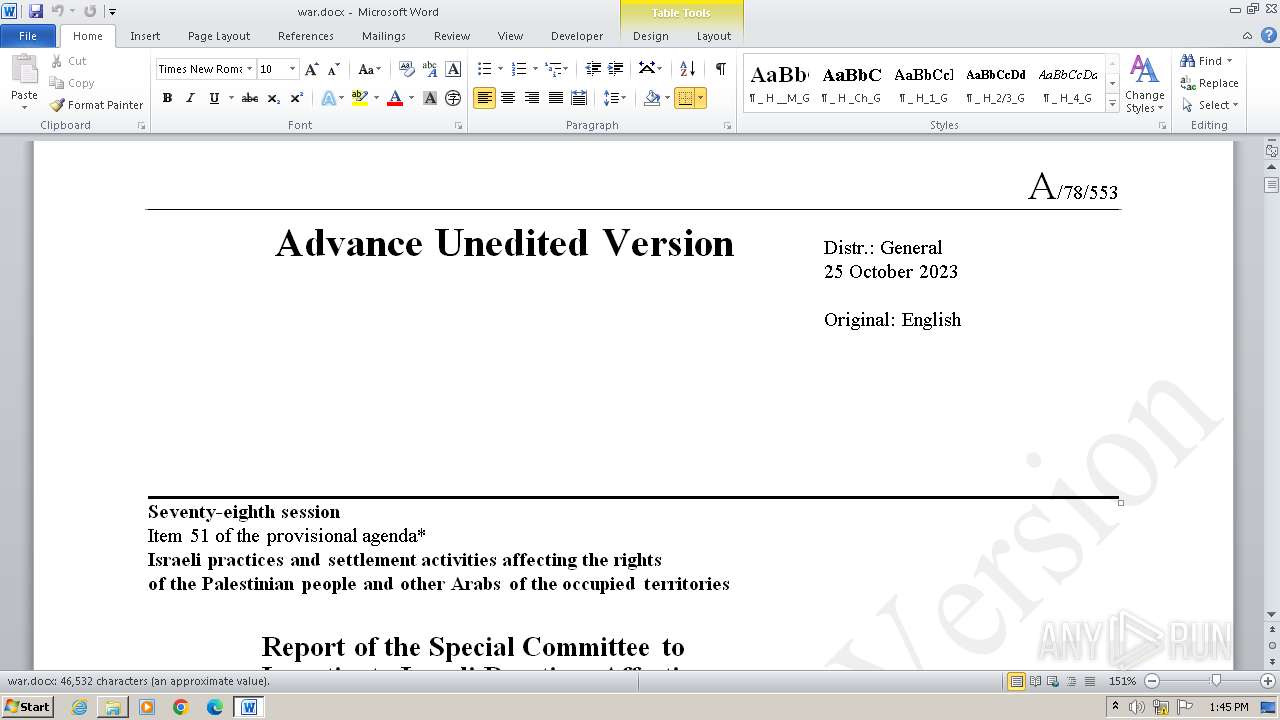
Task: Click the Shading paint bucket icon
Action: pos(652,98)
